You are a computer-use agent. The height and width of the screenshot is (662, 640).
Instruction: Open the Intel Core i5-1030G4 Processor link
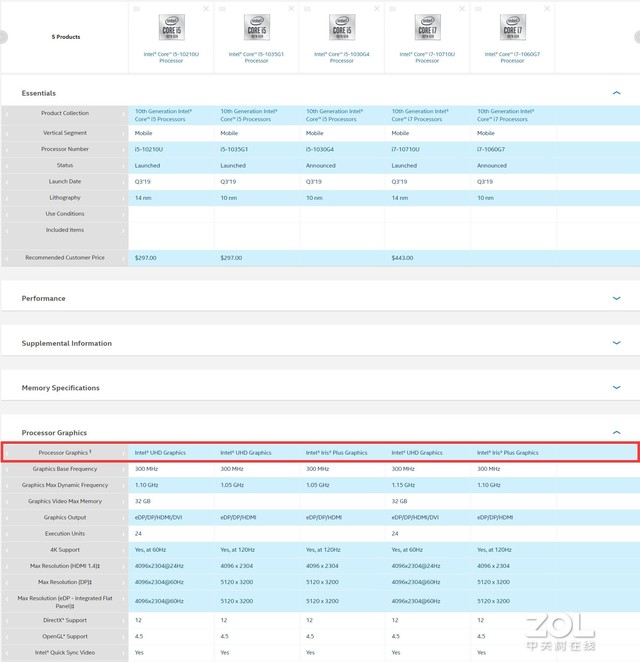342,57
